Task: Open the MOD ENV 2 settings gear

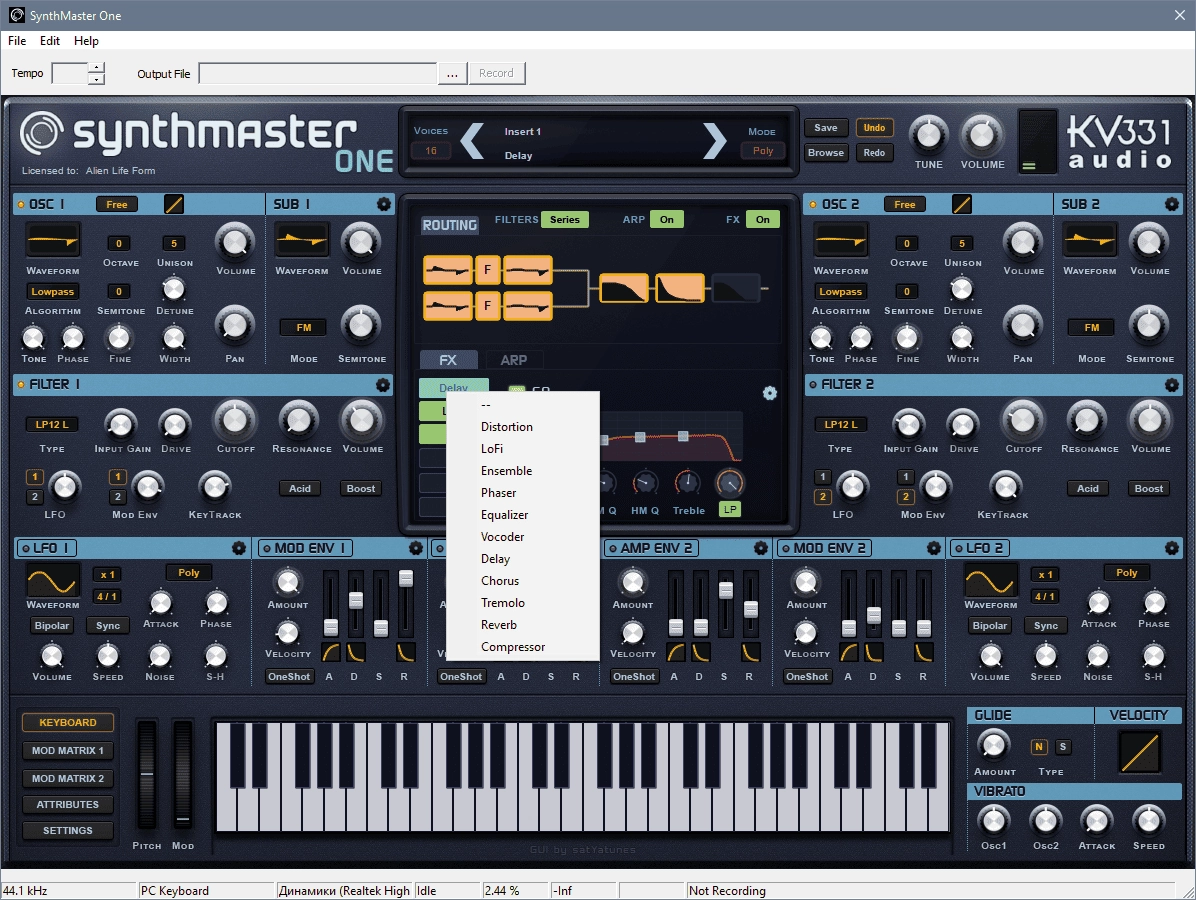Action: (x=934, y=548)
